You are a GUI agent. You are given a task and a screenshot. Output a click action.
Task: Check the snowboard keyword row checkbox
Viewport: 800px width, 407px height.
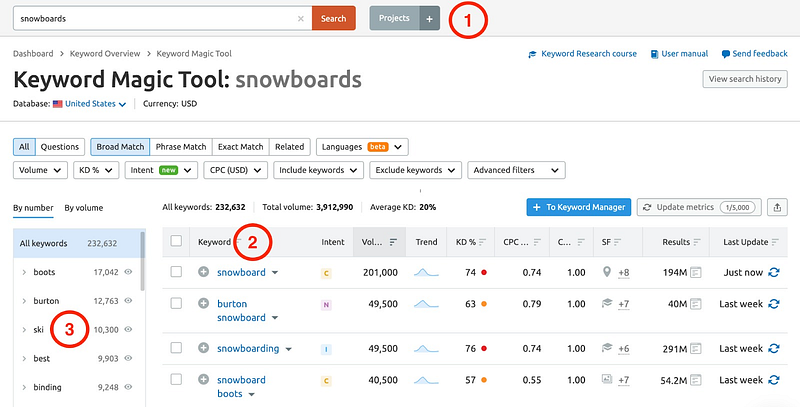177,272
